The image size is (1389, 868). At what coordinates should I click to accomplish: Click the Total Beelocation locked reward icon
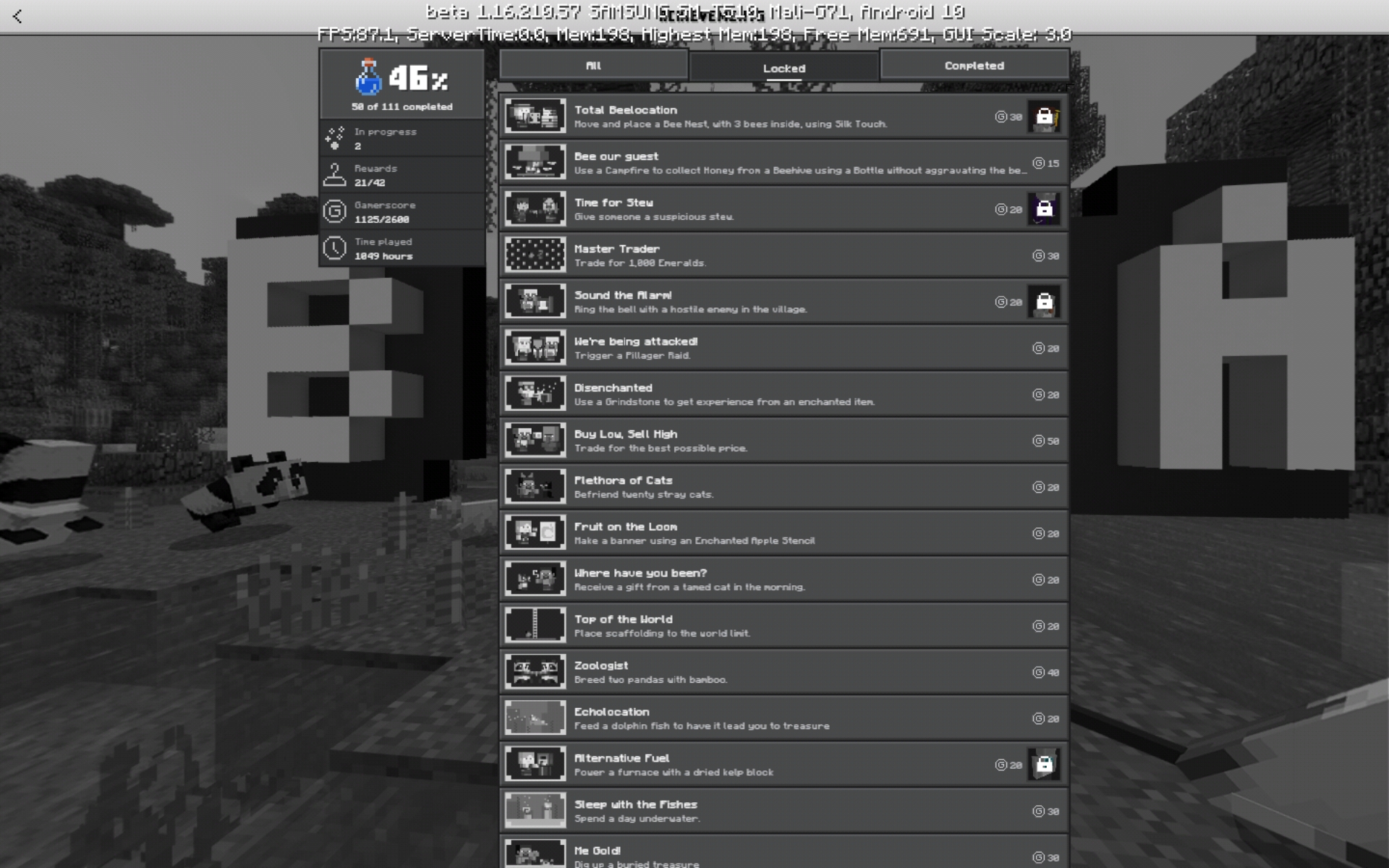click(1044, 116)
